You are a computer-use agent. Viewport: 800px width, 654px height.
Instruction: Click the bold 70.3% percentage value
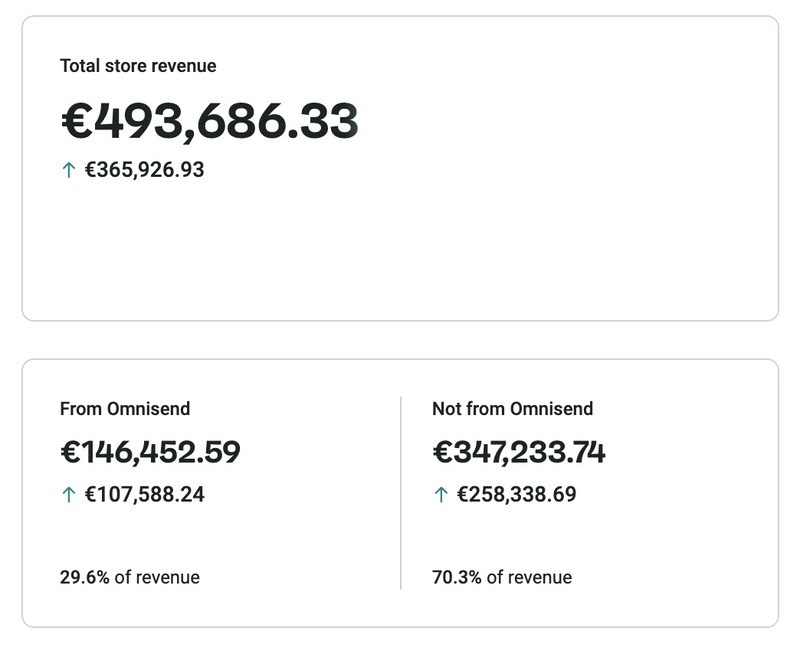click(457, 577)
